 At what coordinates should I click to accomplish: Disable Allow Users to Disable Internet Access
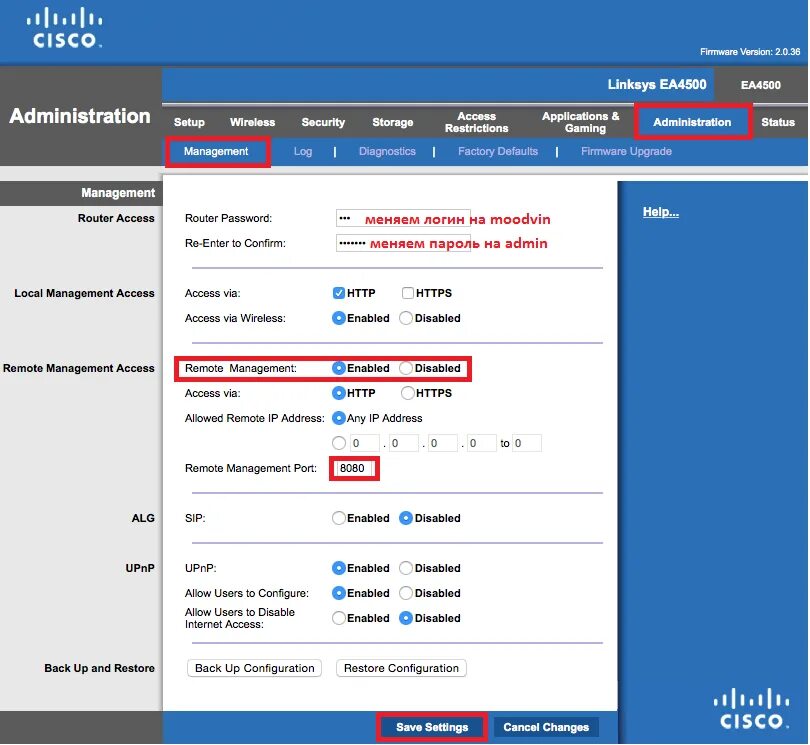pyautogui.click(x=406, y=618)
